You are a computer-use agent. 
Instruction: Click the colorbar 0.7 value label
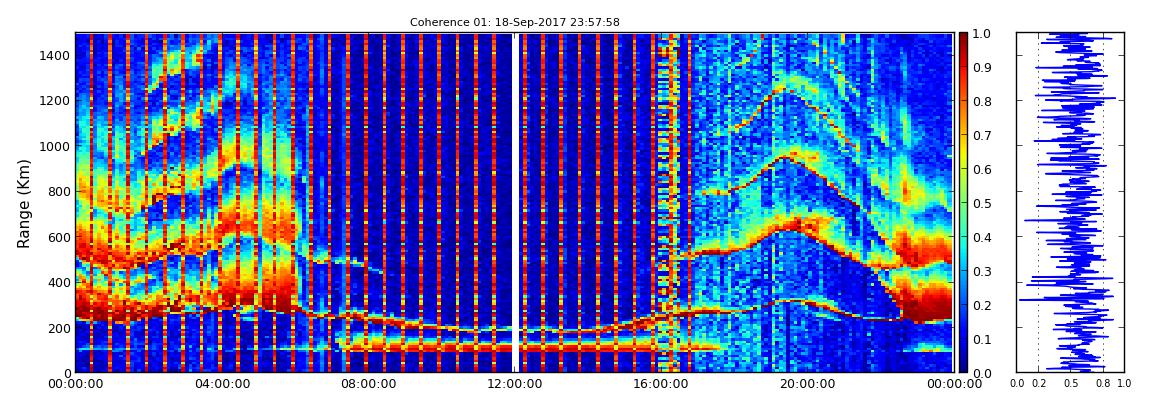(x=984, y=136)
